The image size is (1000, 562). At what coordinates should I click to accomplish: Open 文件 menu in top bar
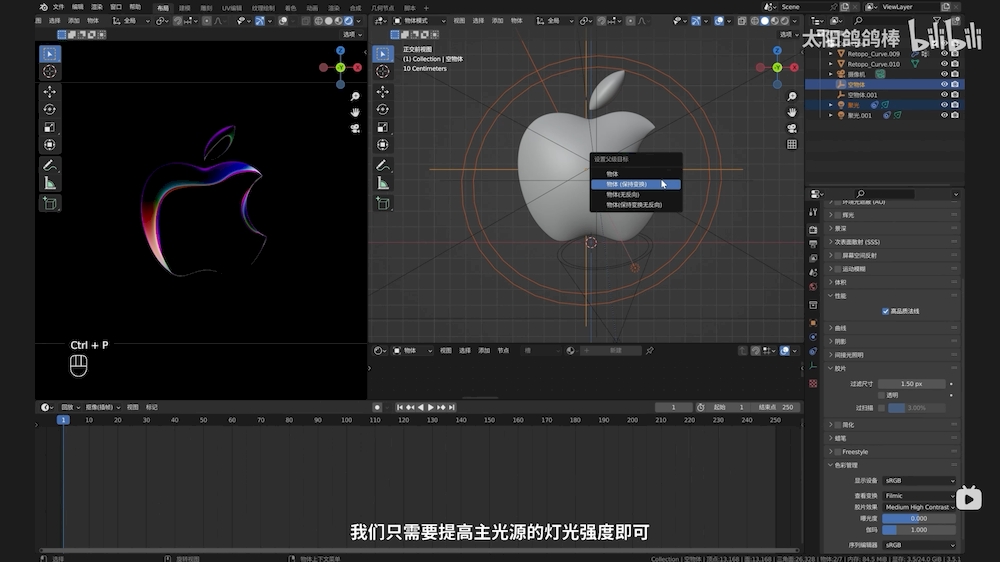click(58, 7)
